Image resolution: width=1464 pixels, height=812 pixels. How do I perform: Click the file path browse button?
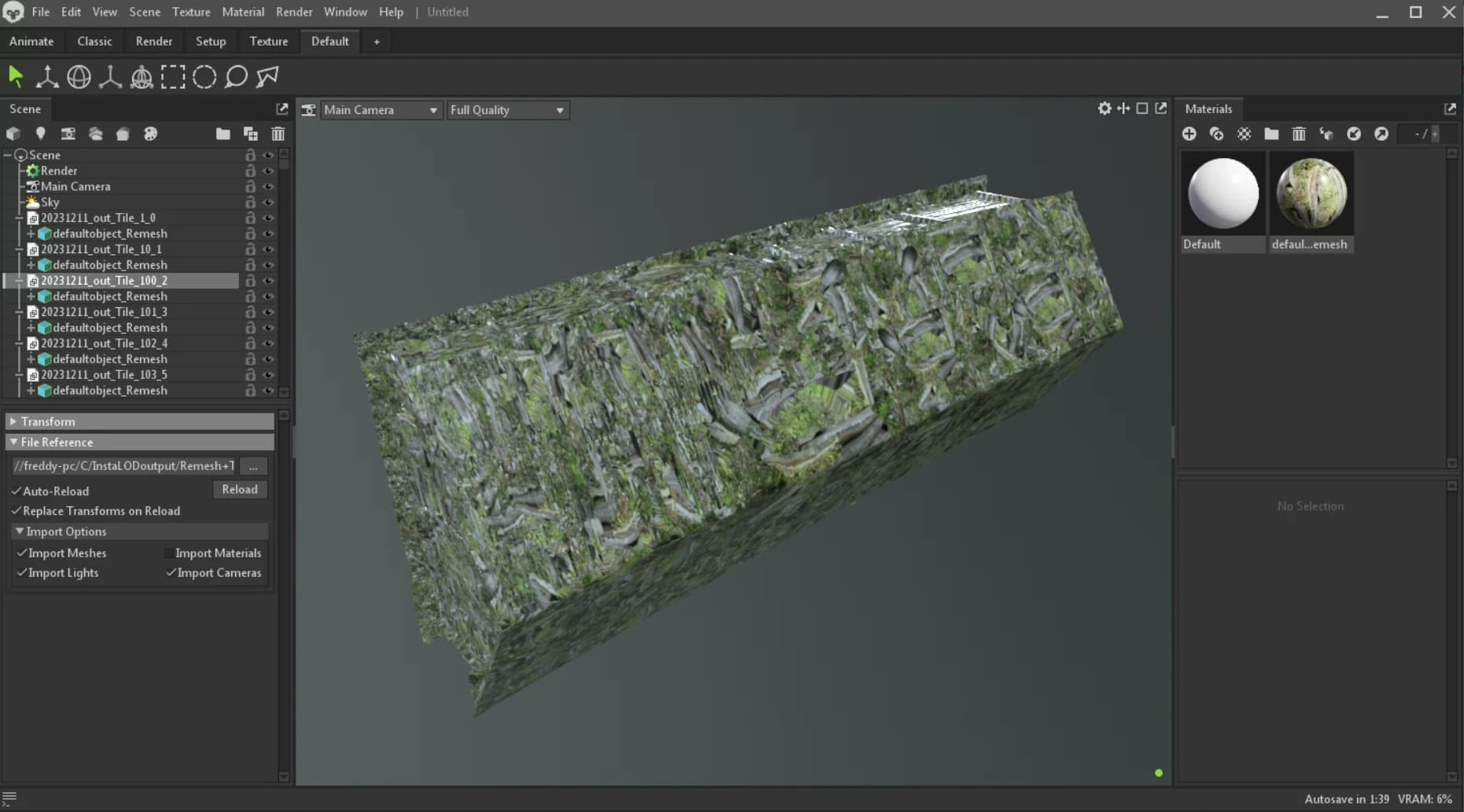[253, 466]
